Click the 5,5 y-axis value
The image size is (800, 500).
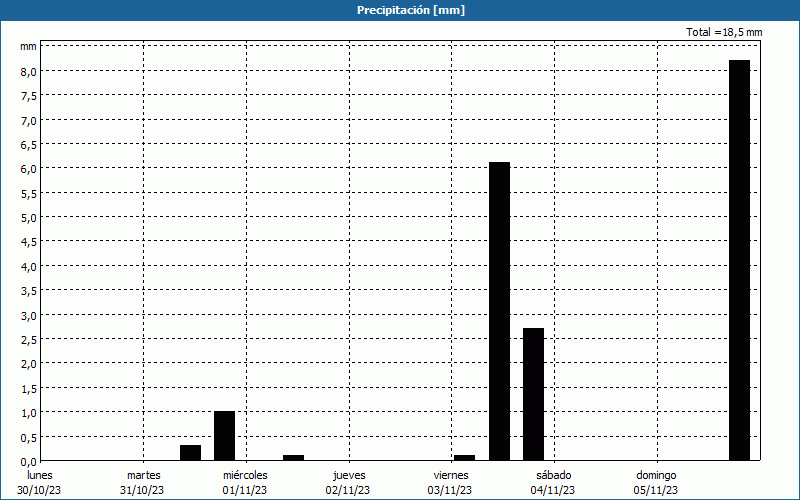[x=29, y=194]
